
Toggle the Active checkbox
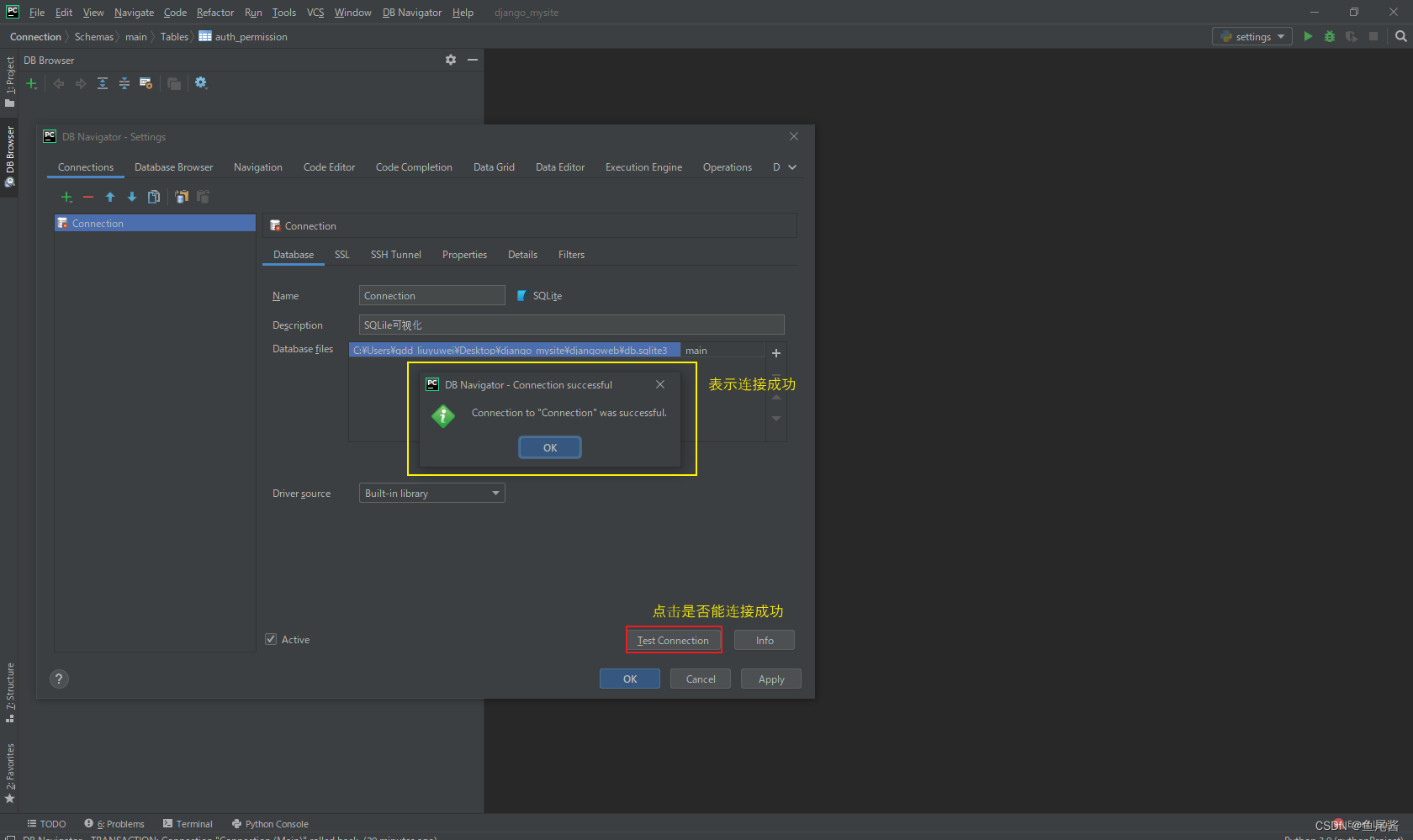click(x=271, y=639)
